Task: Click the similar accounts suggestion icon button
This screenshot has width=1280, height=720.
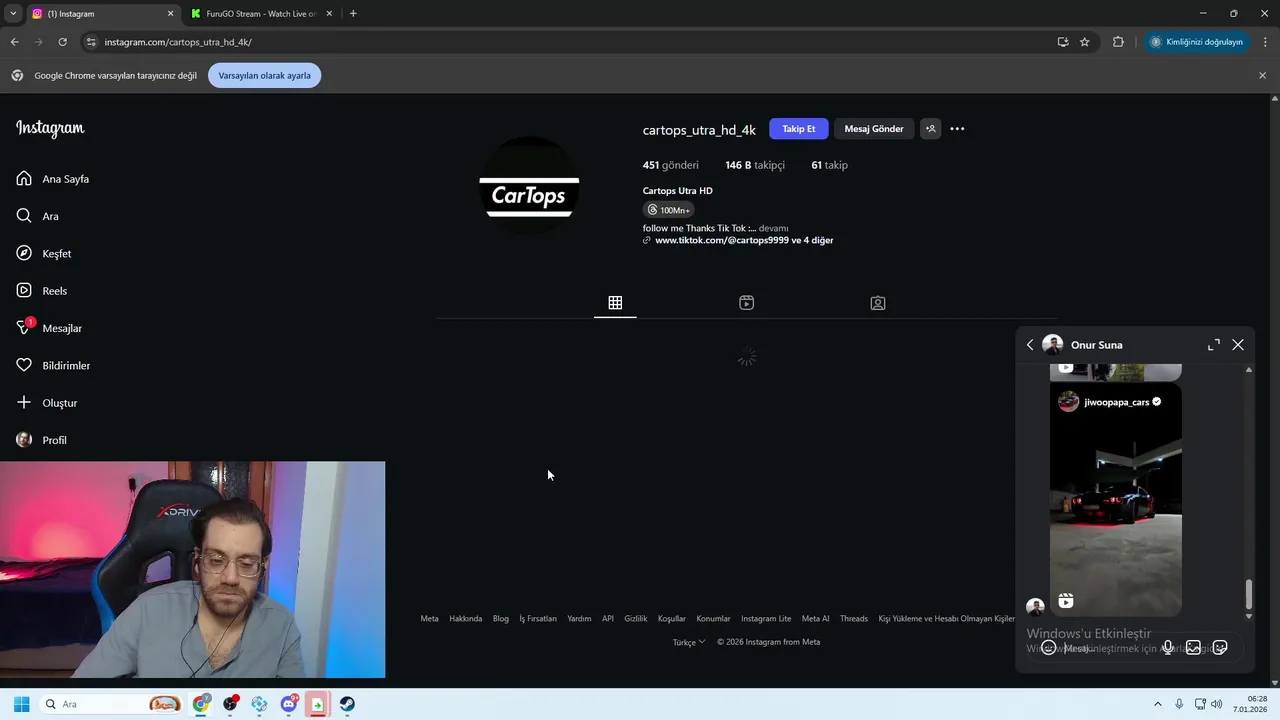Action: pyautogui.click(x=930, y=128)
